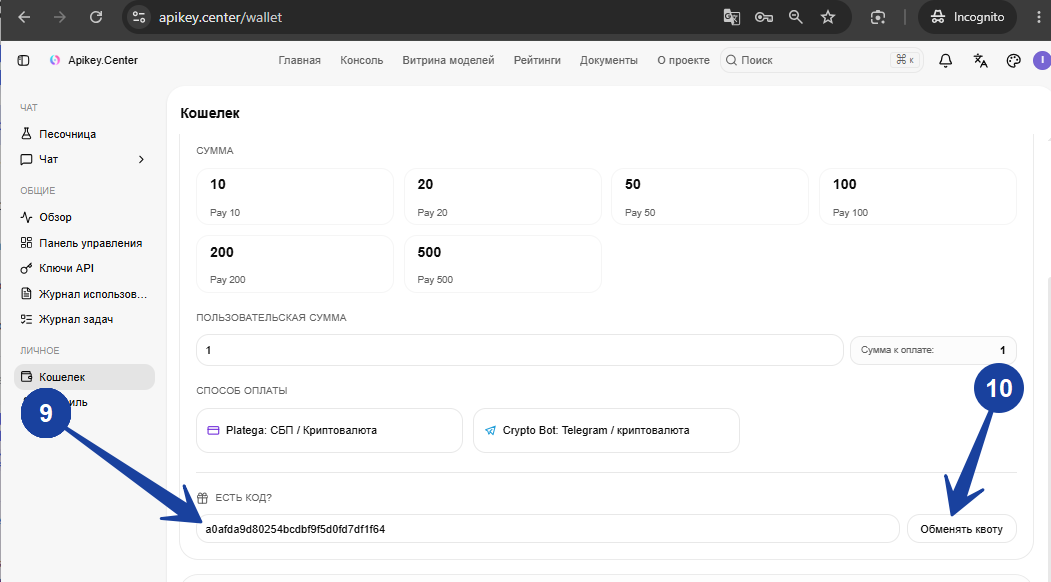Open the language translate icon
1051x582 pixels.
[x=980, y=60]
